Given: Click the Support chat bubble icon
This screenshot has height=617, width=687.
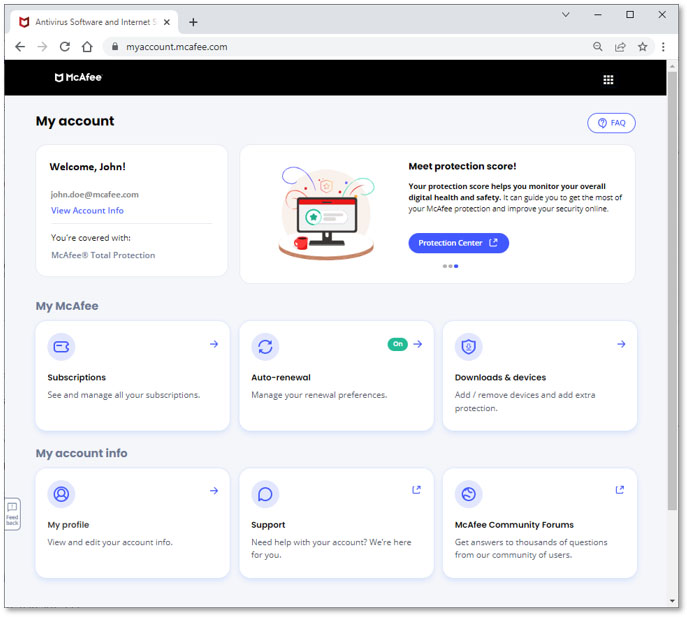Looking at the screenshot, I should tap(265, 494).
